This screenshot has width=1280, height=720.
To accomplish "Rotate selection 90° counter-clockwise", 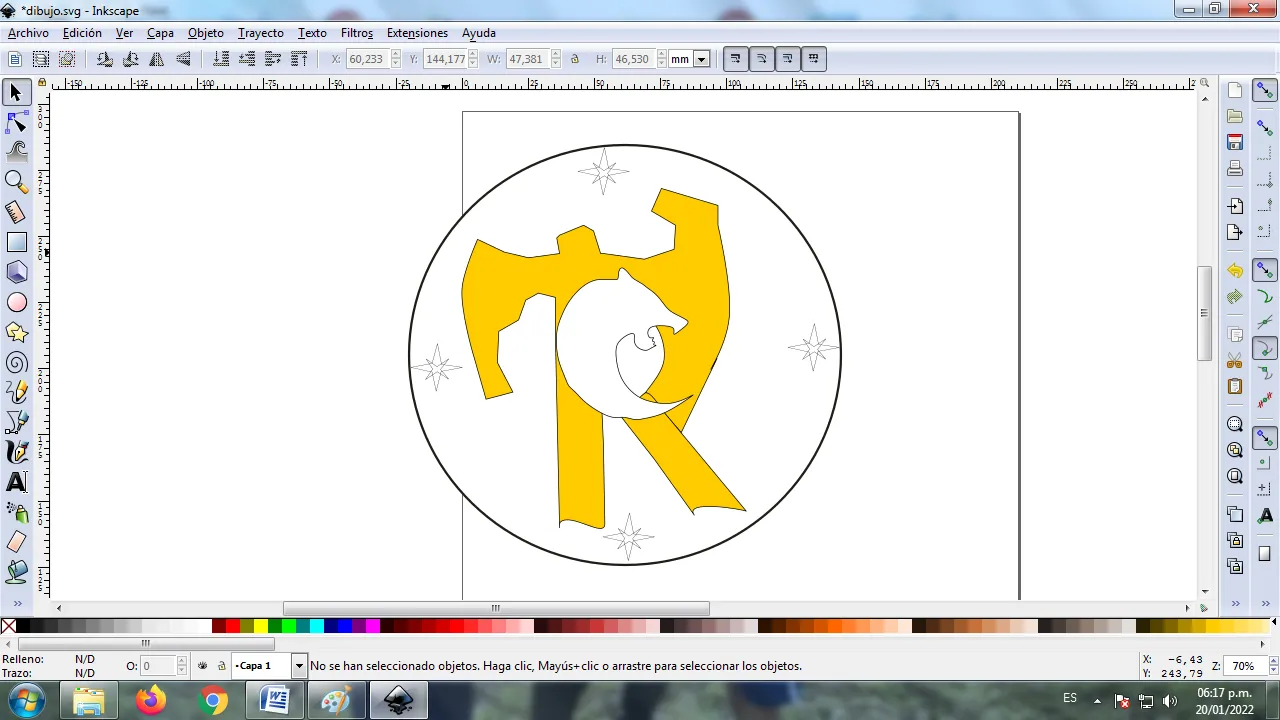I will click(x=104, y=59).
